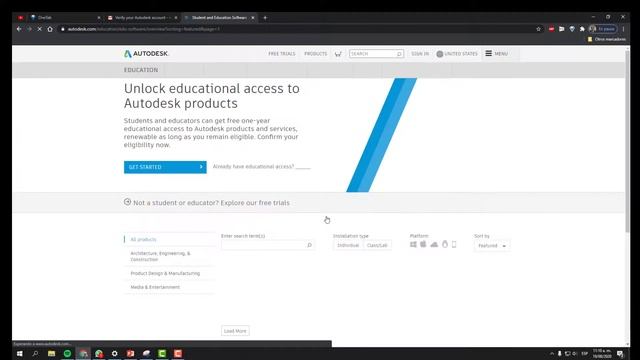Filter by Windows platform icon
The height and width of the screenshot is (360, 640).
point(413,244)
